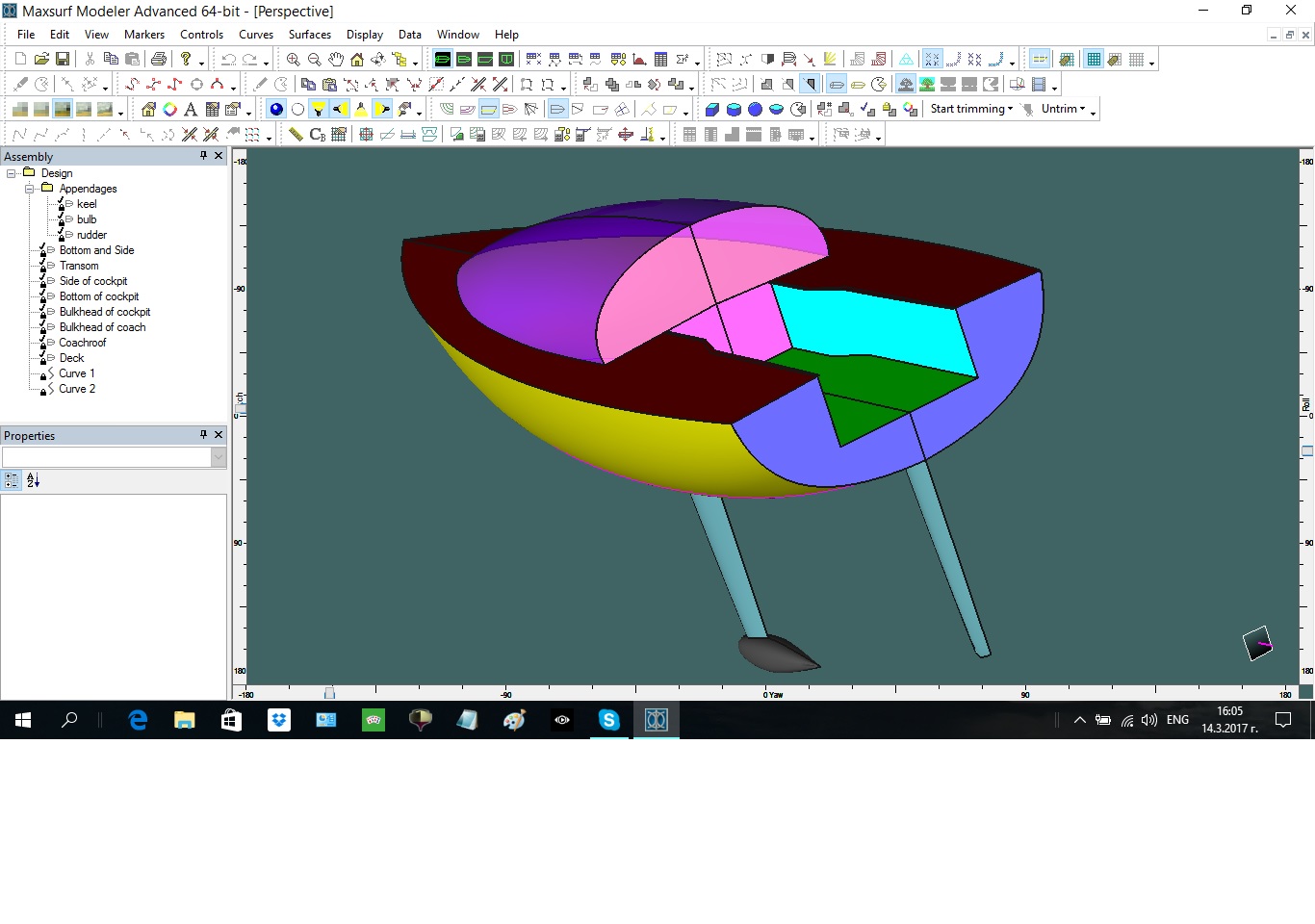
Task: Add a blue box surface shape
Action: click(712, 110)
